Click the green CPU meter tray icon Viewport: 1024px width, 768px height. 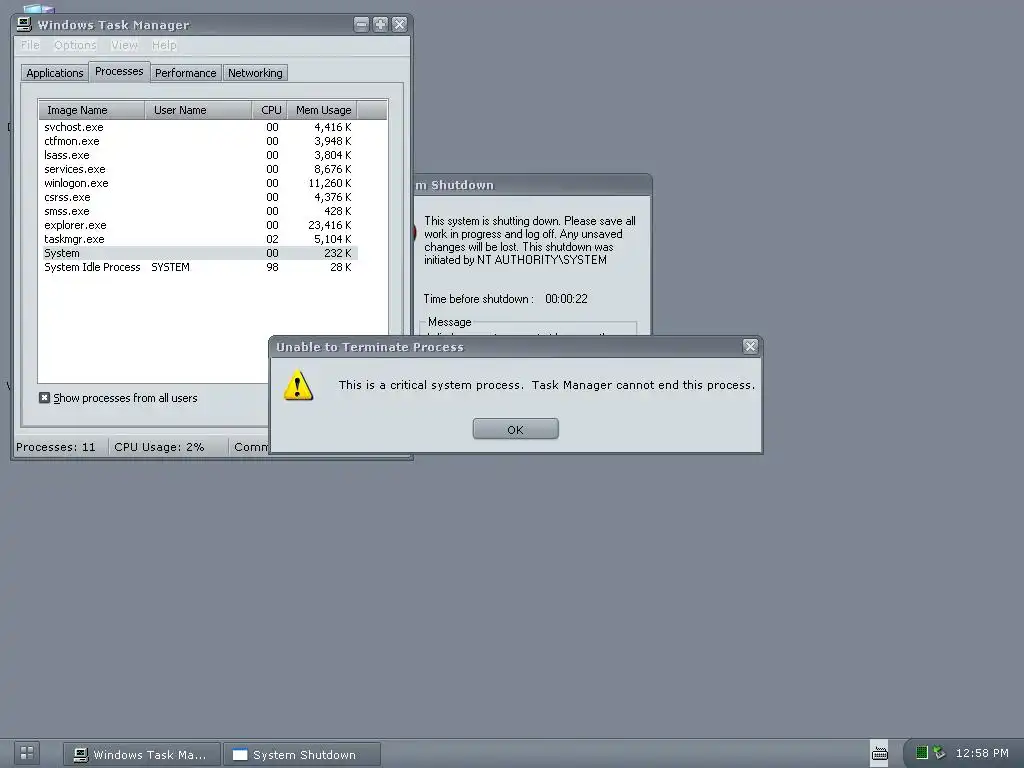coord(921,753)
